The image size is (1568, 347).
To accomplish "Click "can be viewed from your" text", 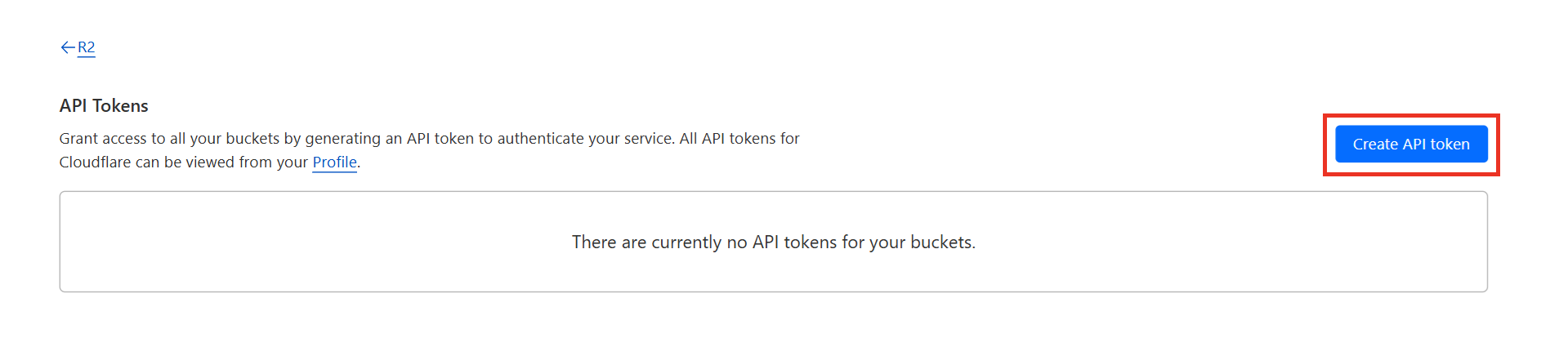I will point(221,162).
